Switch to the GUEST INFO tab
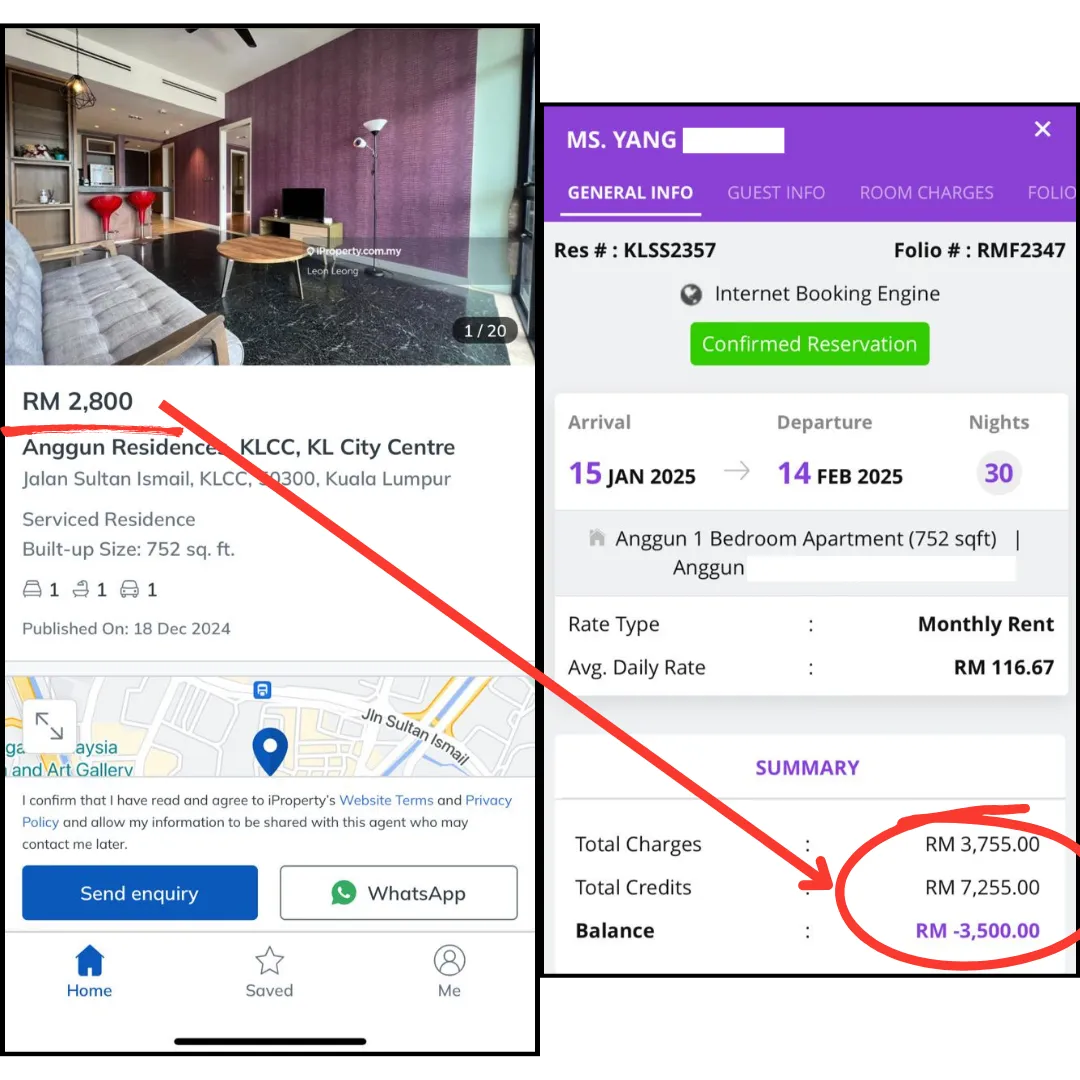 tap(776, 193)
